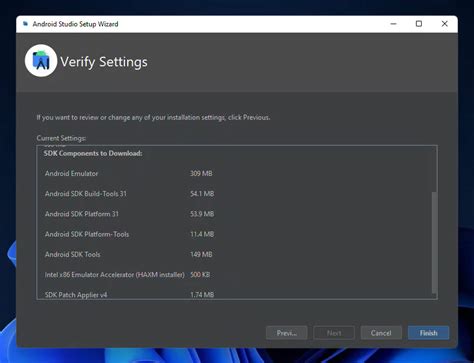
Task: Click the "149 MB" size value
Action: 201,254
